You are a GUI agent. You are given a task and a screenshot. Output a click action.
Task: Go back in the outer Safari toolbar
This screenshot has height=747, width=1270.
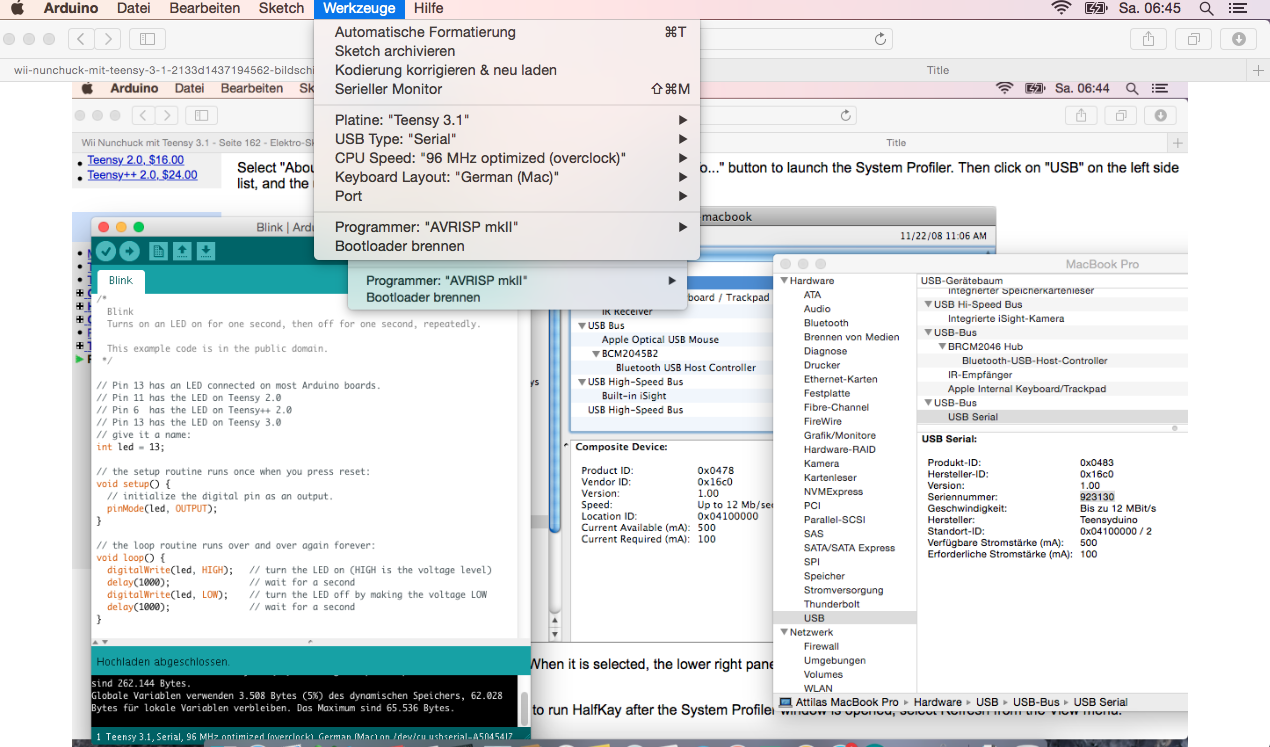81,38
